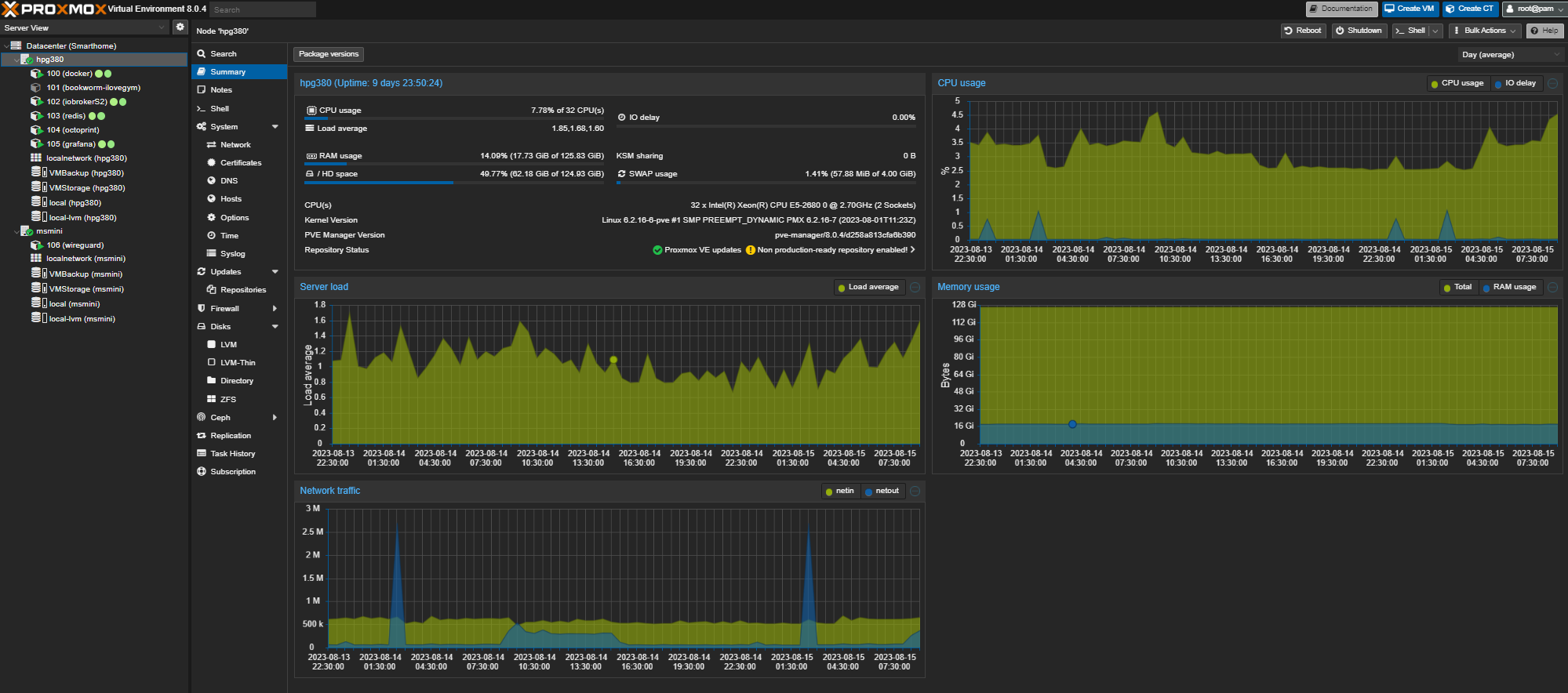Open the Day (average) timeframe dropdown
Image resolution: width=1568 pixels, height=693 pixels.
coord(1510,55)
